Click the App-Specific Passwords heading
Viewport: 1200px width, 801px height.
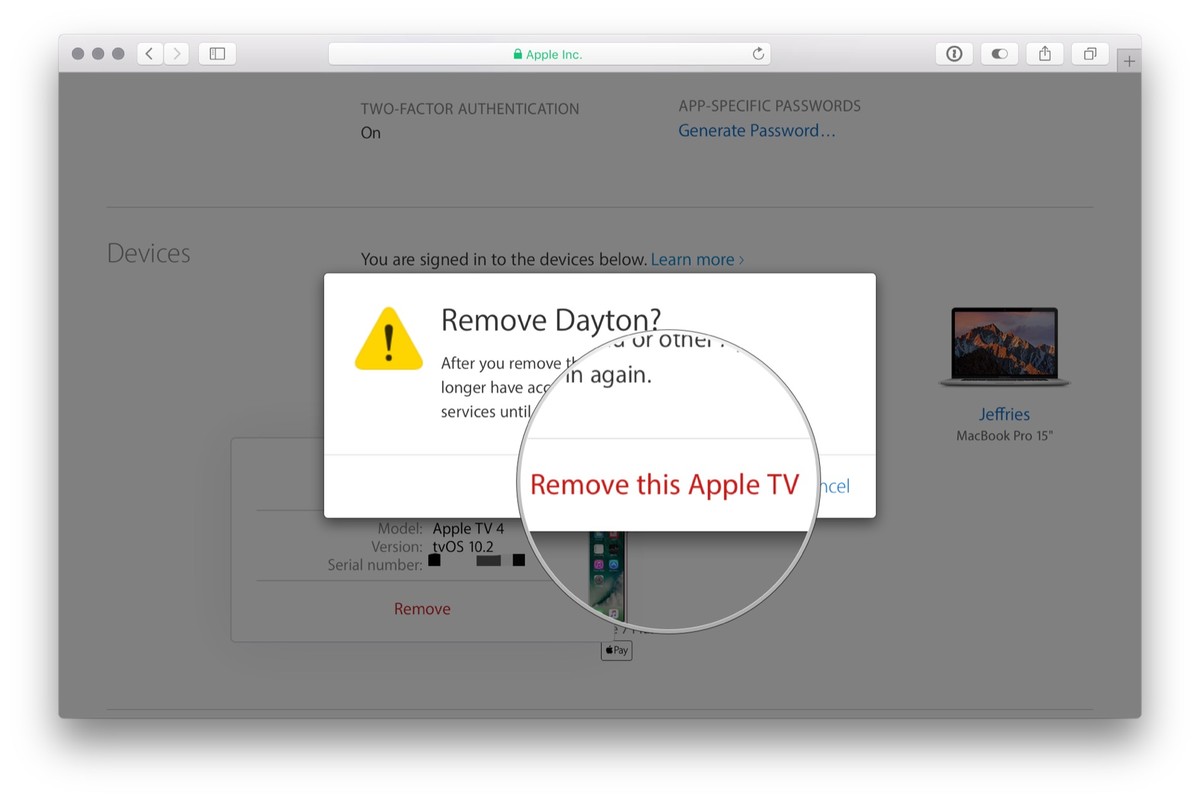769,106
